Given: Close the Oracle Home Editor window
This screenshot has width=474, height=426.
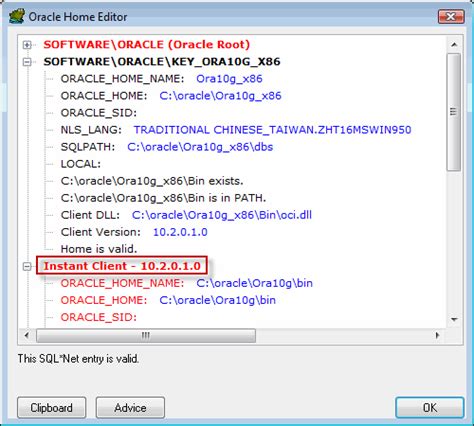Looking at the screenshot, I should click(451, 16).
